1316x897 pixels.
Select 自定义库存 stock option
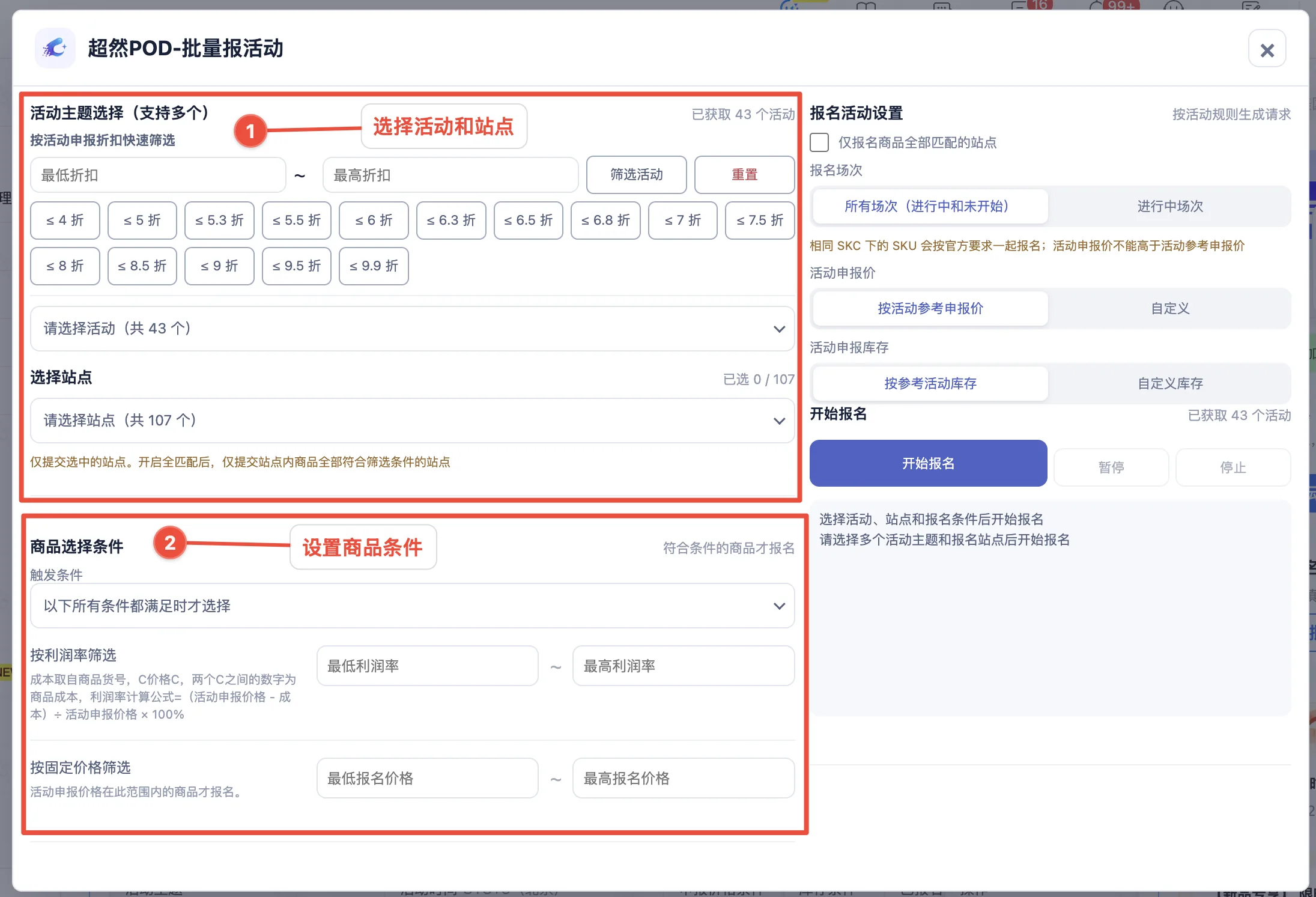click(x=1170, y=383)
